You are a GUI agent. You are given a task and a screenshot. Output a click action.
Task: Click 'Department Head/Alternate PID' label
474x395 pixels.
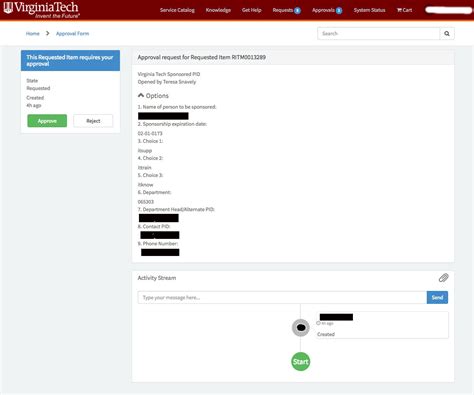point(176,209)
